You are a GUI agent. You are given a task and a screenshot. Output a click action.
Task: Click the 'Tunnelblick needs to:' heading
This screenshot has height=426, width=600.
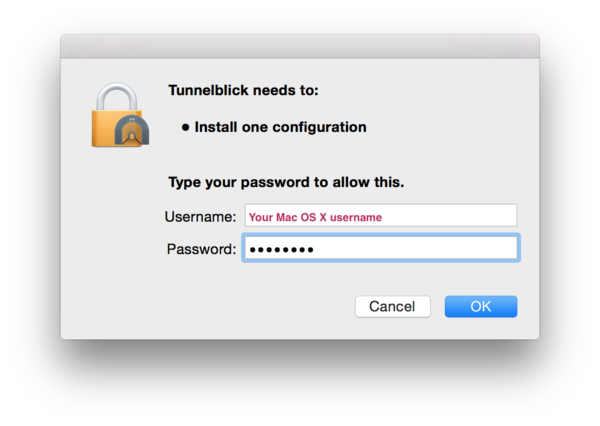point(243,90)
